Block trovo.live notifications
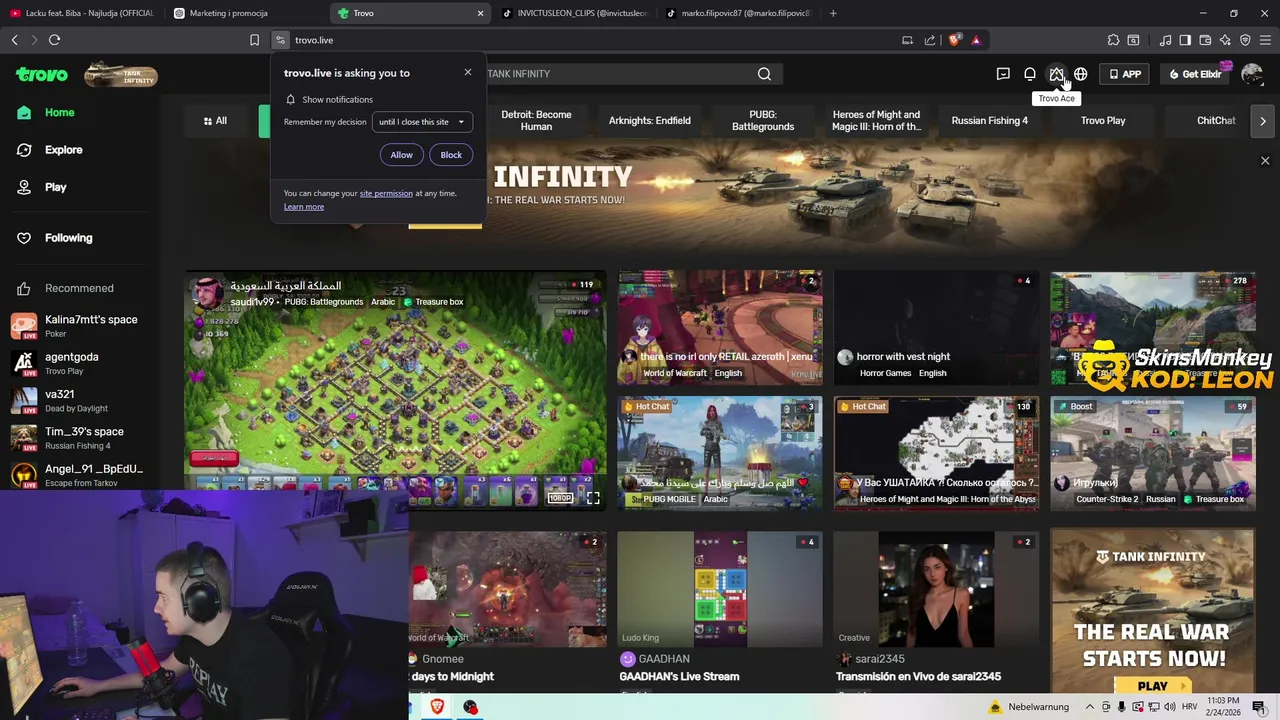This screenshot has width=1280, height=720. [451, 155]
